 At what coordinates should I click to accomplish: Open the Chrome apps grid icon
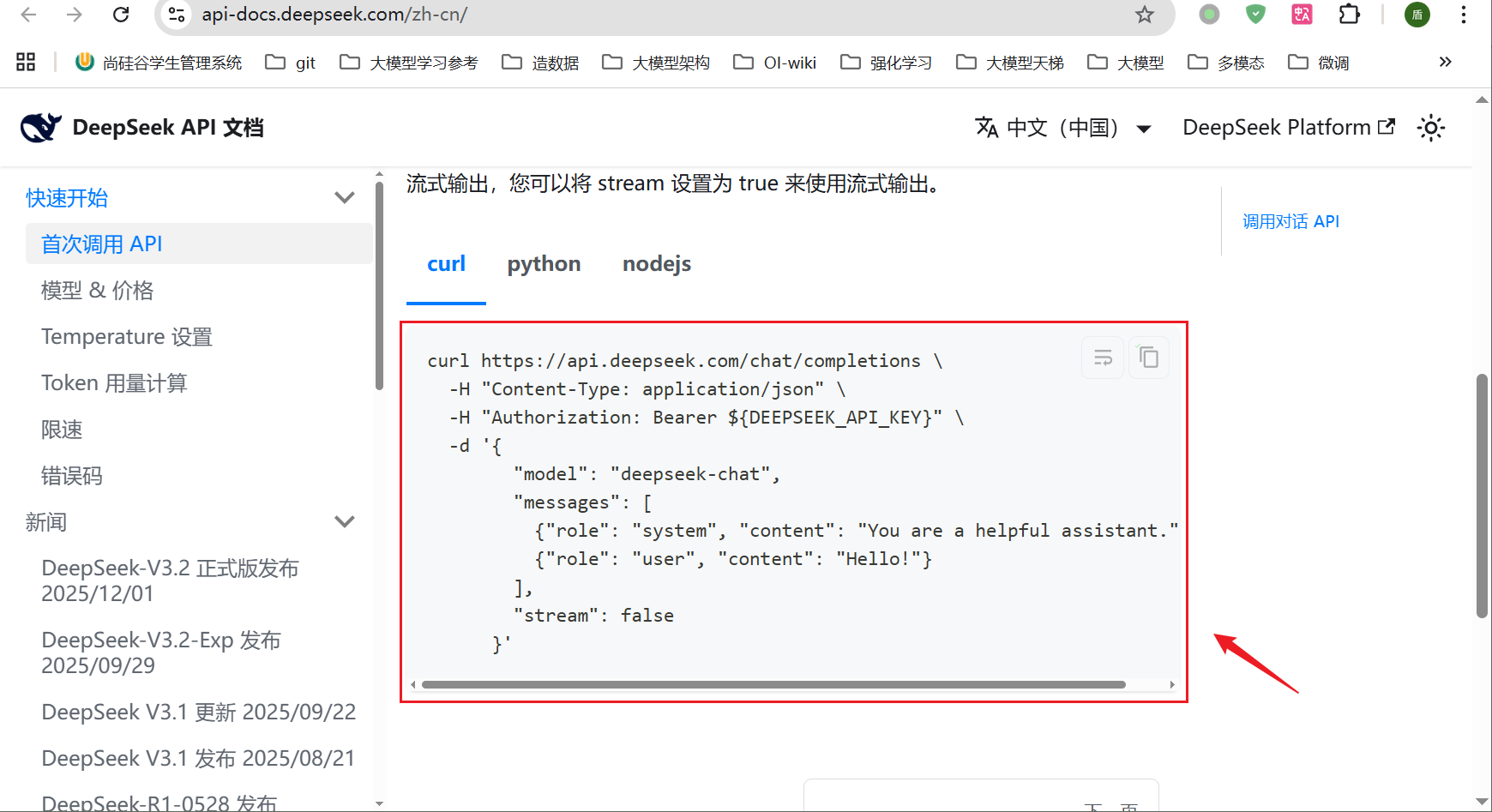[x=26, y=62]
